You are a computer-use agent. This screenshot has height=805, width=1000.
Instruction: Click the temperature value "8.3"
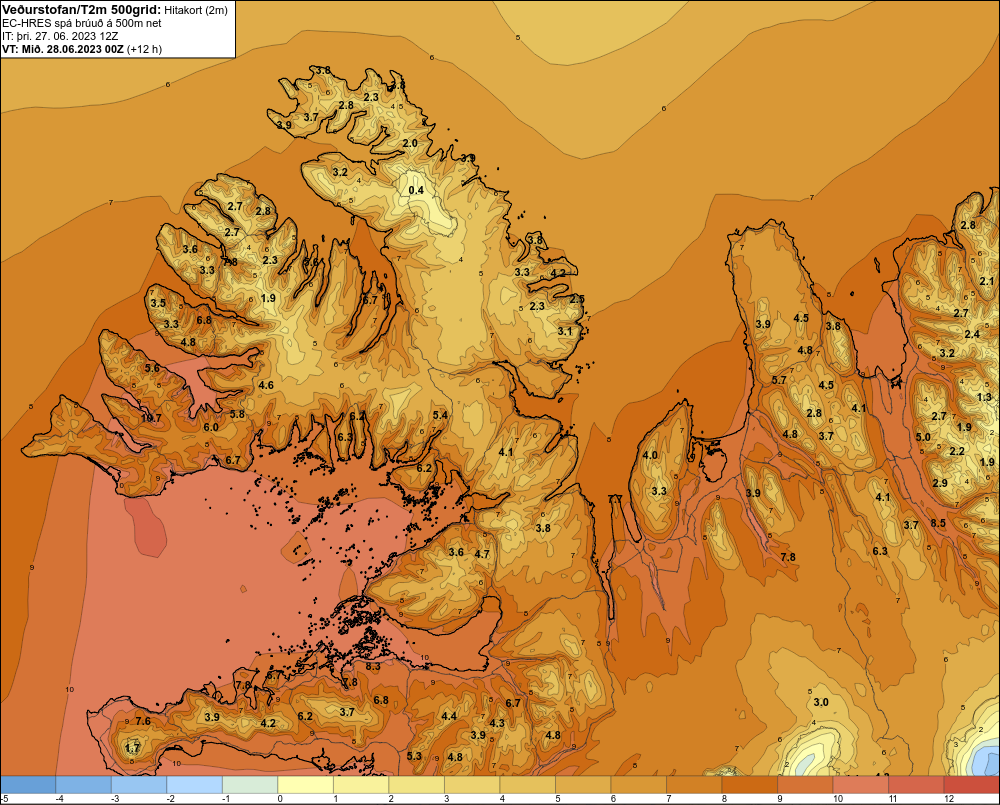tap(372, 666)
